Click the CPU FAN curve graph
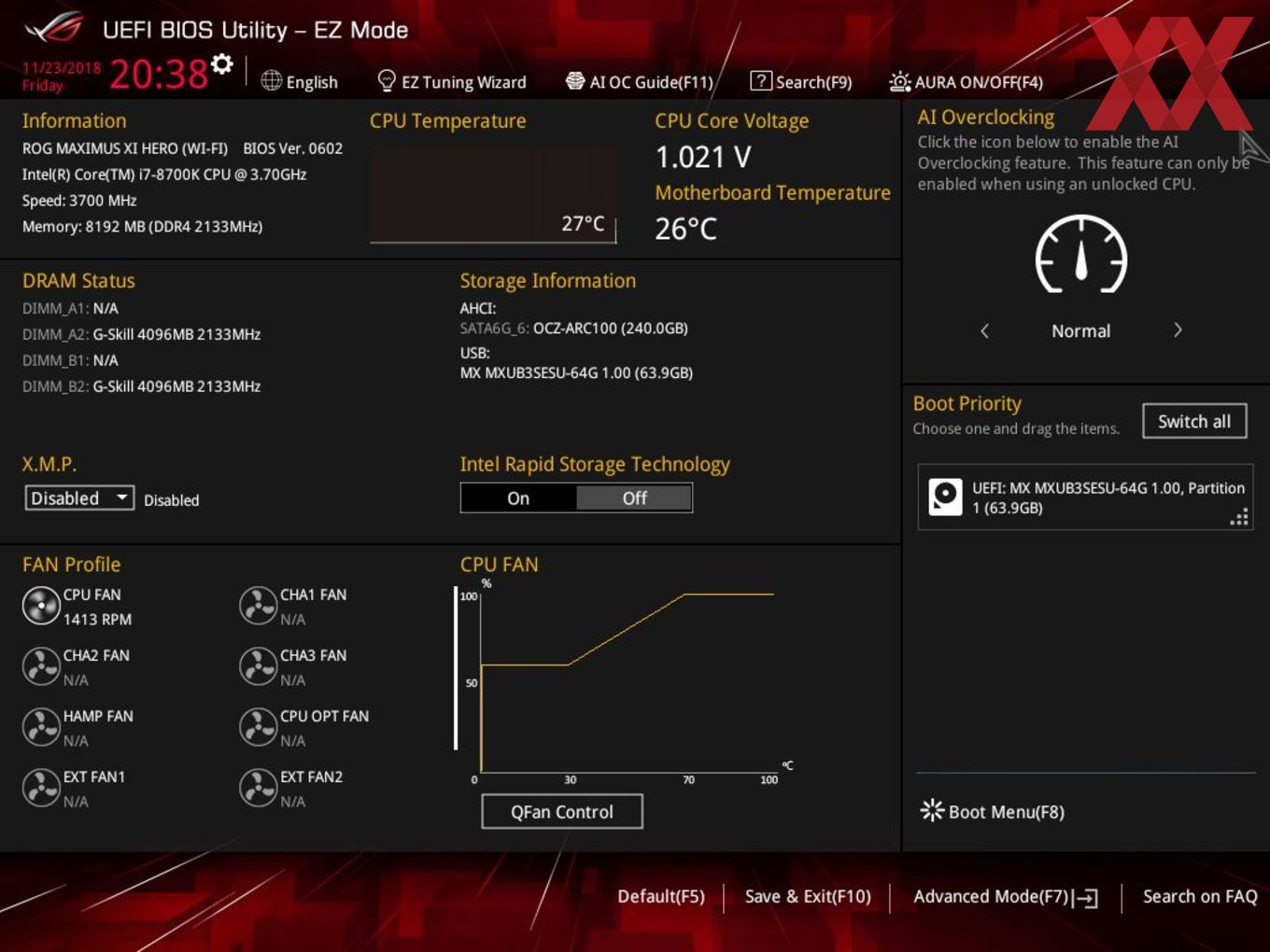The width and height of the screenshot is (1270, 952). tap(628, 681)
